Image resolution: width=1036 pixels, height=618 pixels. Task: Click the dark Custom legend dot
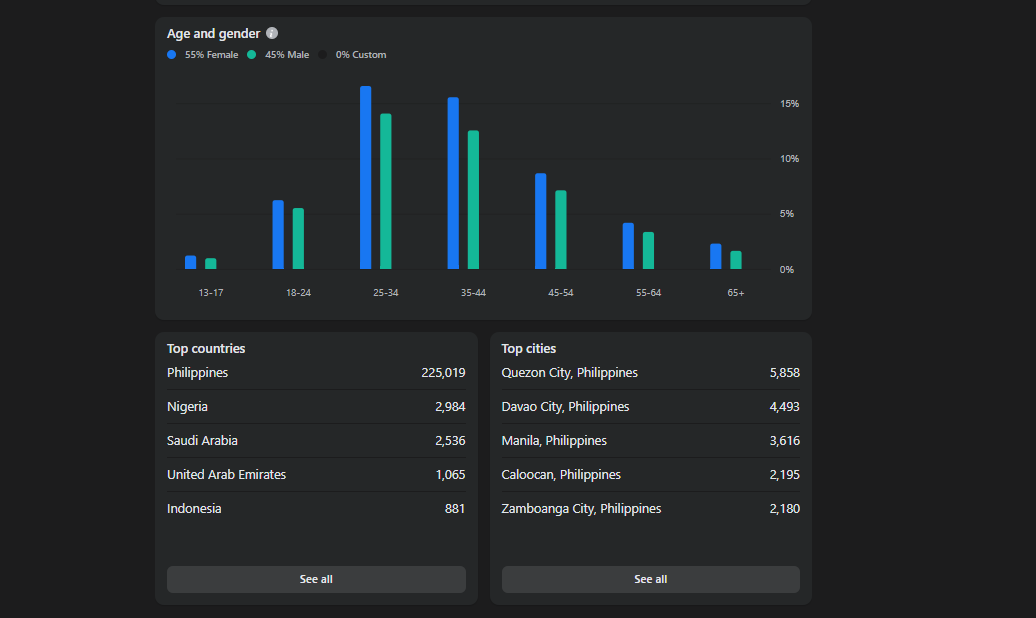[322, 55]
